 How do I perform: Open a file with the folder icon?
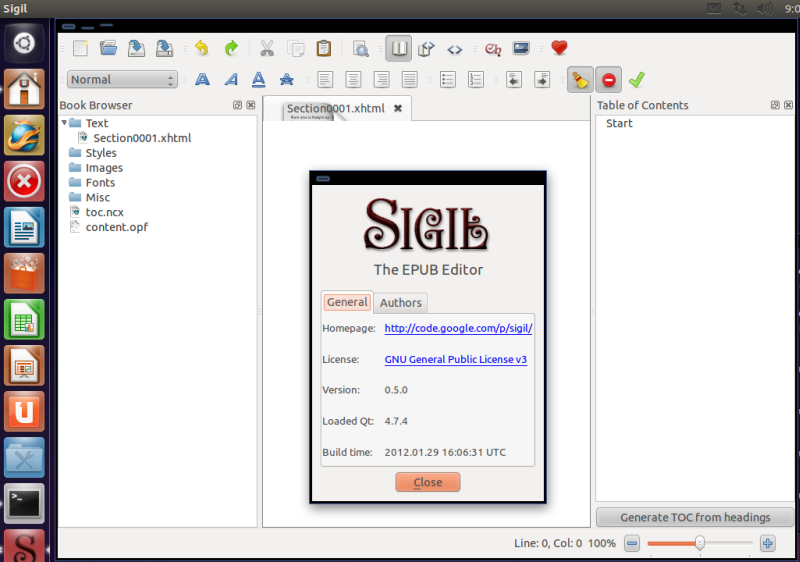click(x=108, y=48)
